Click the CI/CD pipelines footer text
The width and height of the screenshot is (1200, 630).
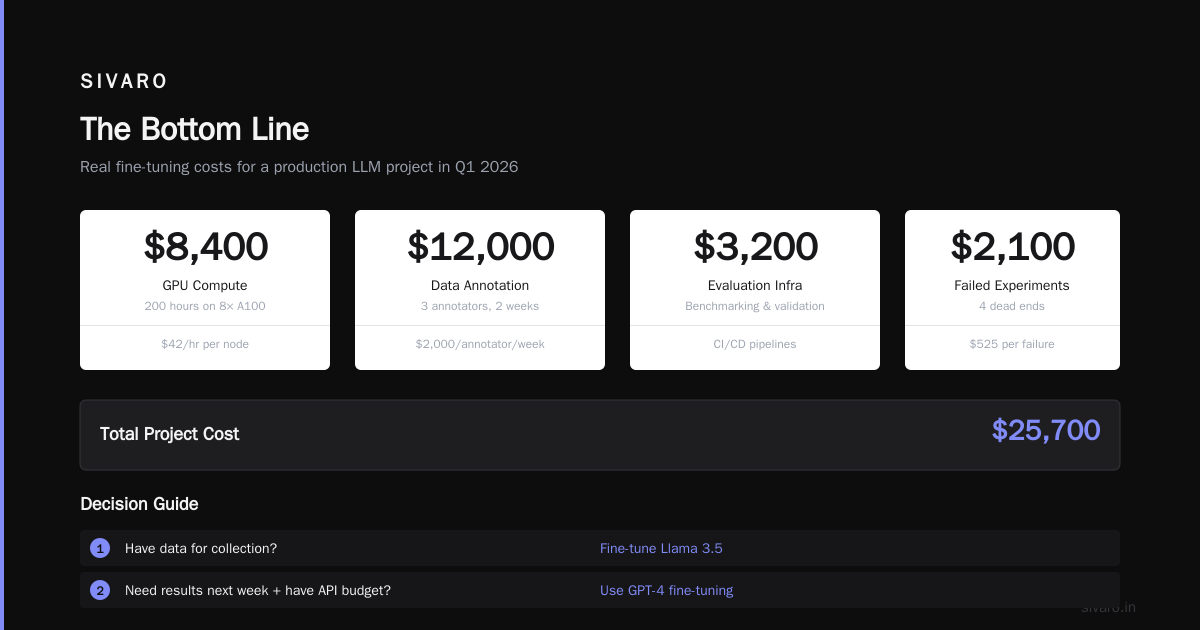[755, 344]
